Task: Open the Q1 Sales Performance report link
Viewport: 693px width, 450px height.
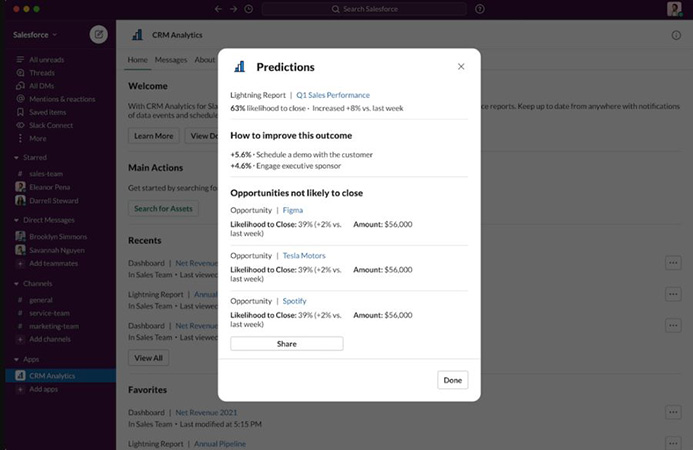Action: tap(333, 95)
